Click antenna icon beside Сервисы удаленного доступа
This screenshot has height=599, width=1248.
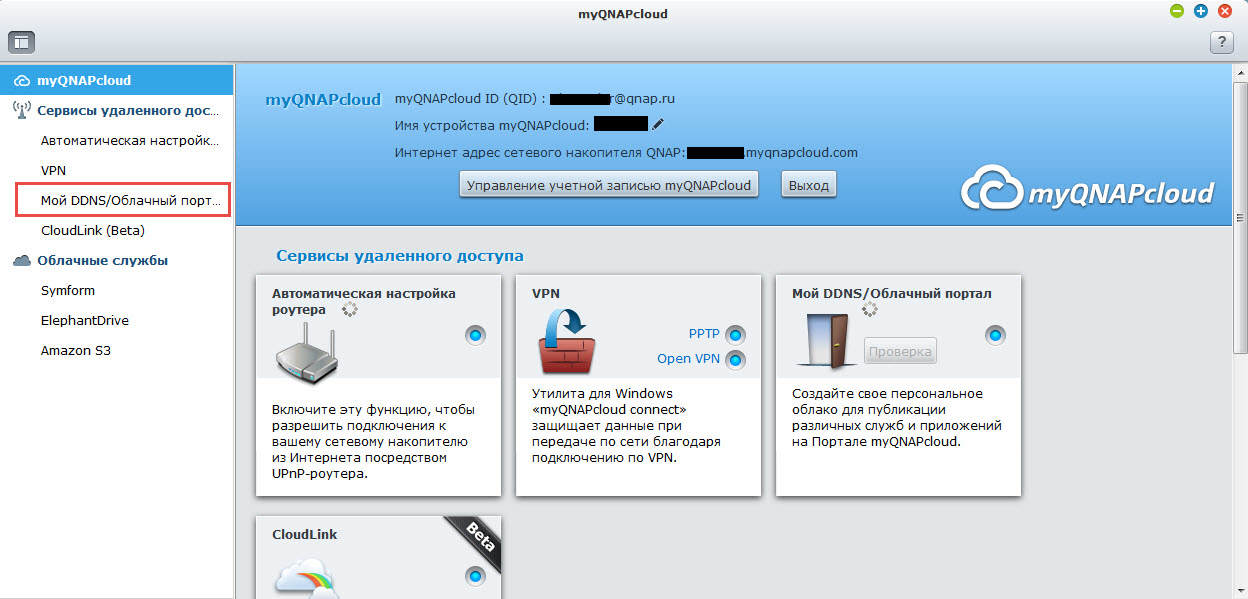click(21, 111)
